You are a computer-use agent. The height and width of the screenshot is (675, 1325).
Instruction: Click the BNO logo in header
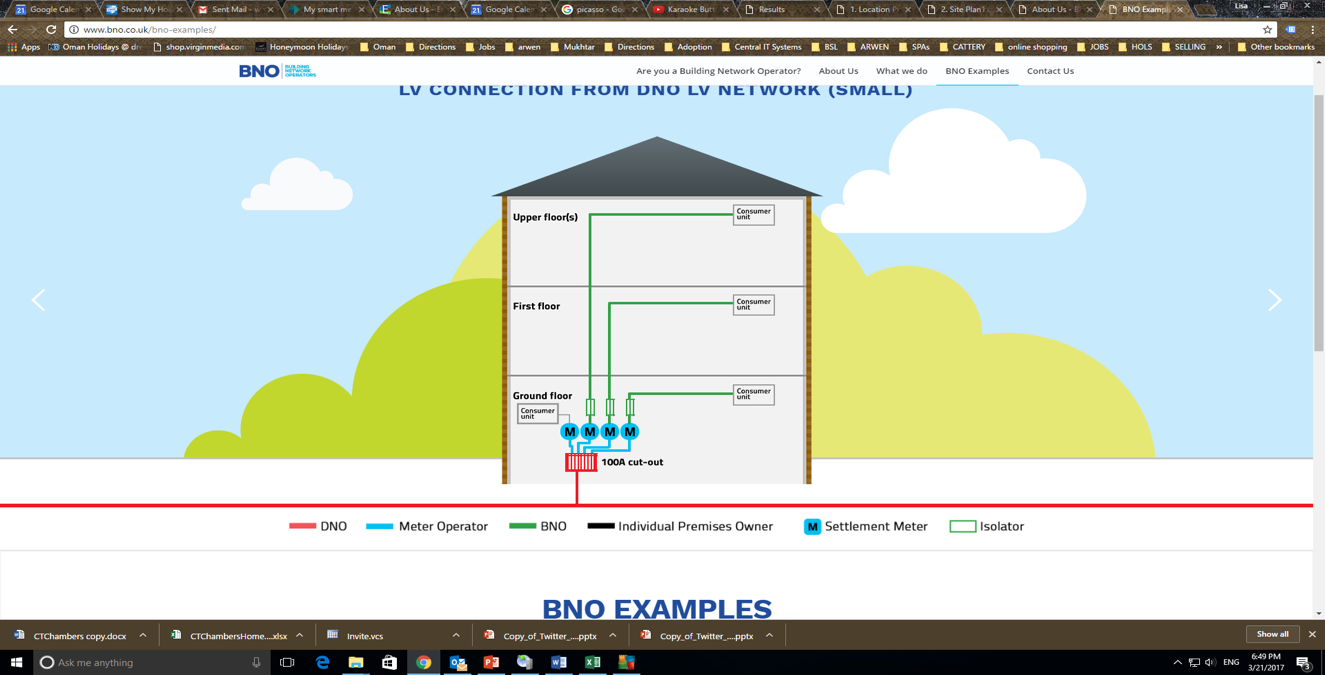tap(277, 71)
